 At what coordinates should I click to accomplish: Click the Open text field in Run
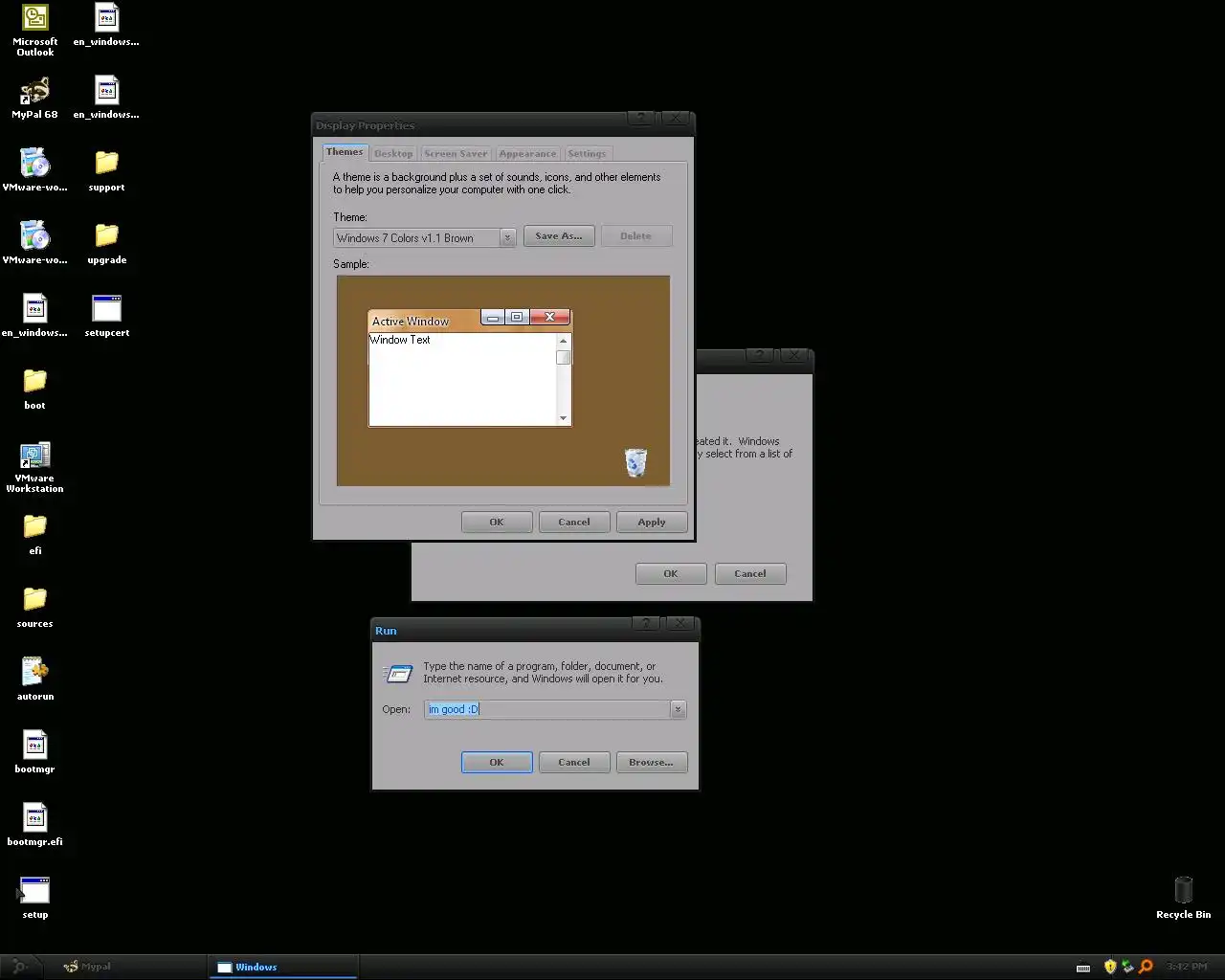(547, 709)
